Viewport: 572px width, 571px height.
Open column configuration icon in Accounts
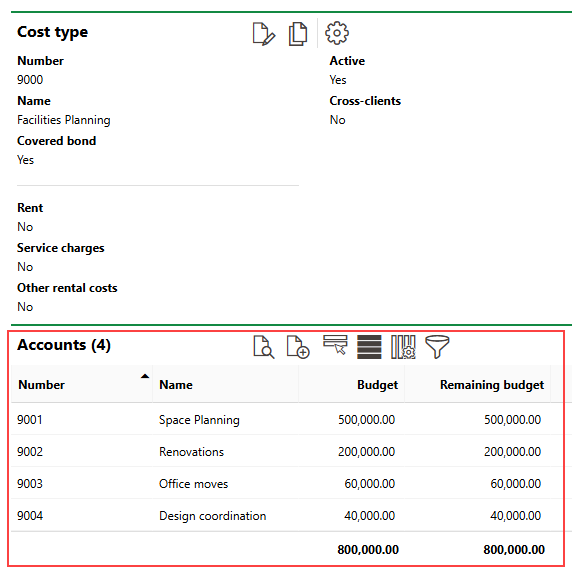pos(403,347)
